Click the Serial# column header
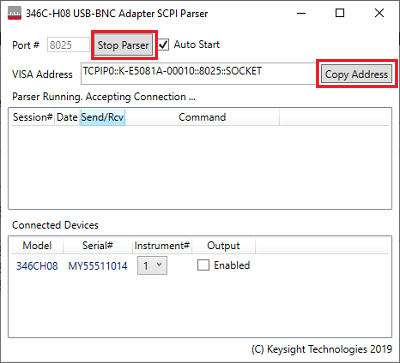This screenshot has height=363, width=400. tap(98, 246)
